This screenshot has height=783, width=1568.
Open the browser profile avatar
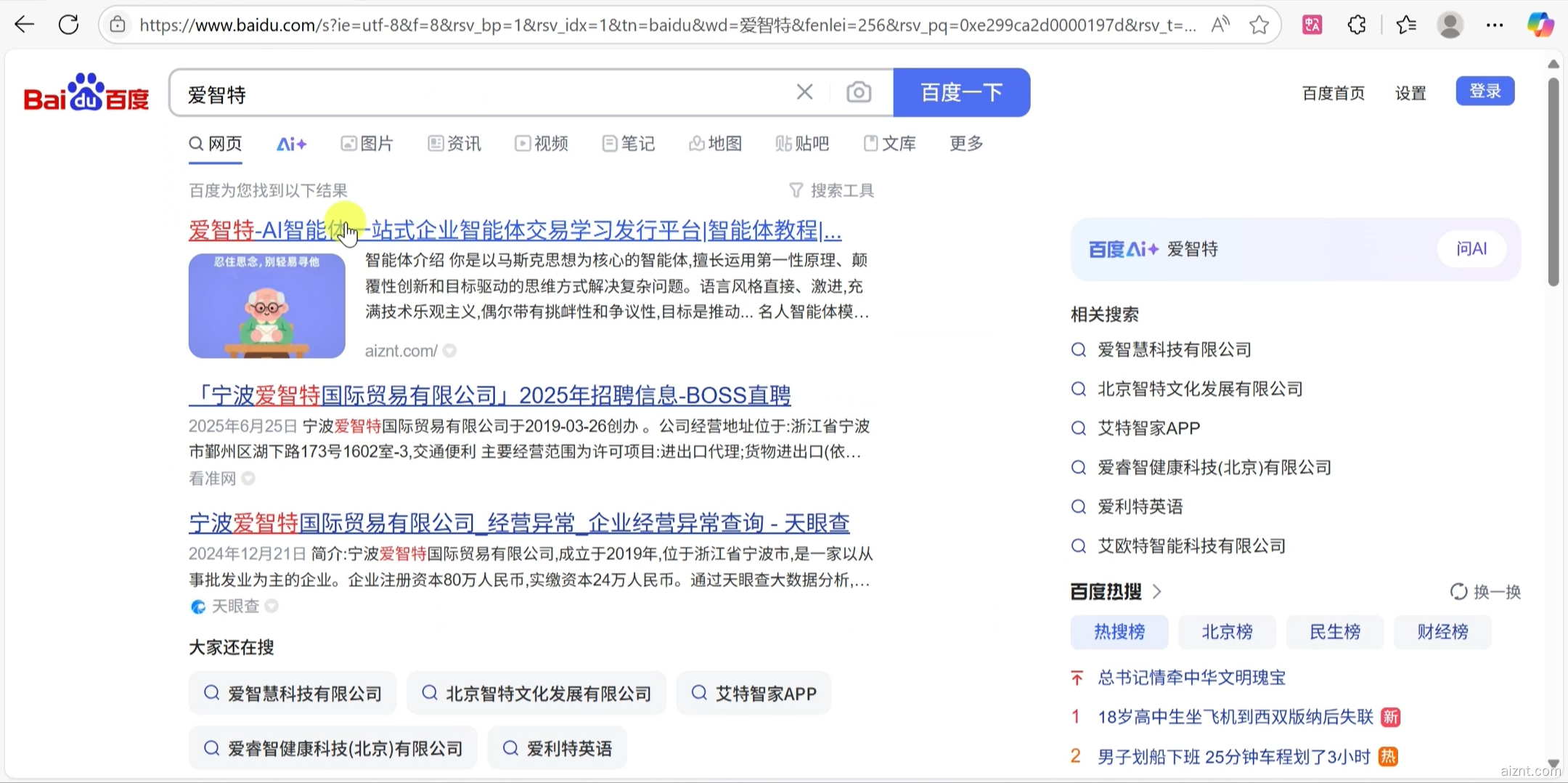tap(1450, 25)
